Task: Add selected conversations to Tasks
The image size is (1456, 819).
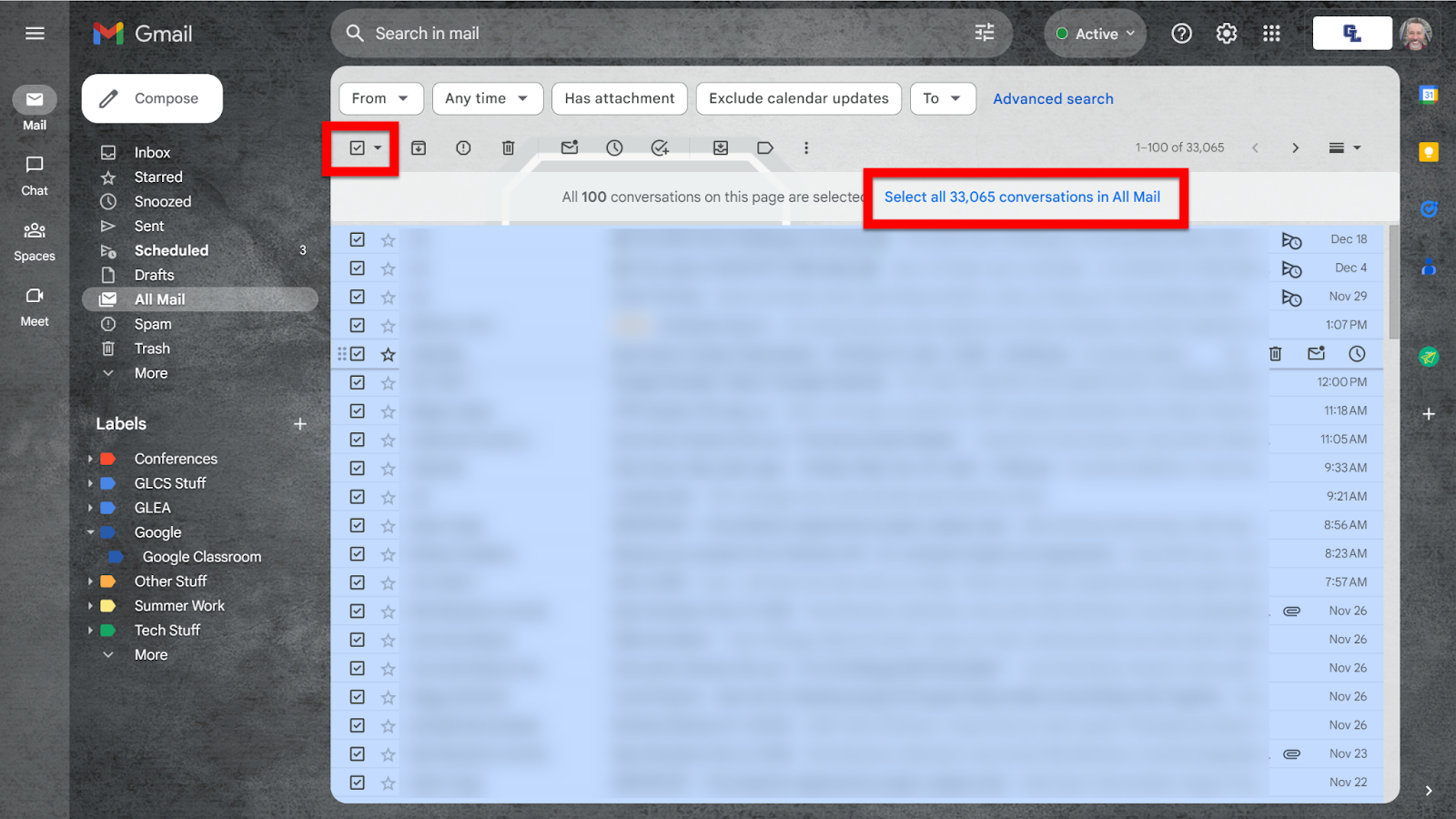Action: (x=661, y=147)
